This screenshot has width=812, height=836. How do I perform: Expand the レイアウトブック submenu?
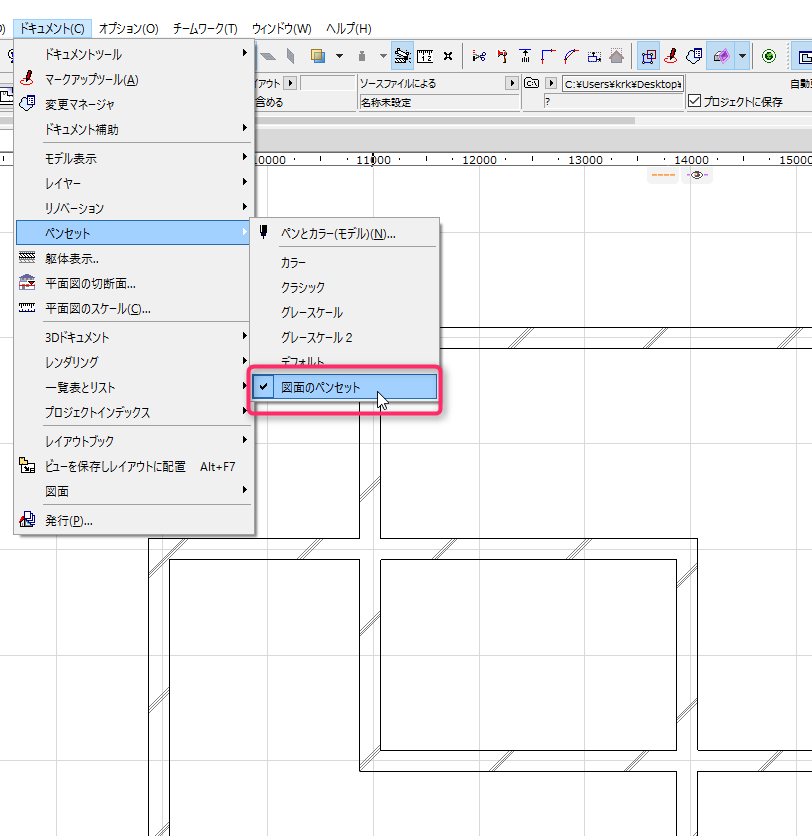pos(133,441)
